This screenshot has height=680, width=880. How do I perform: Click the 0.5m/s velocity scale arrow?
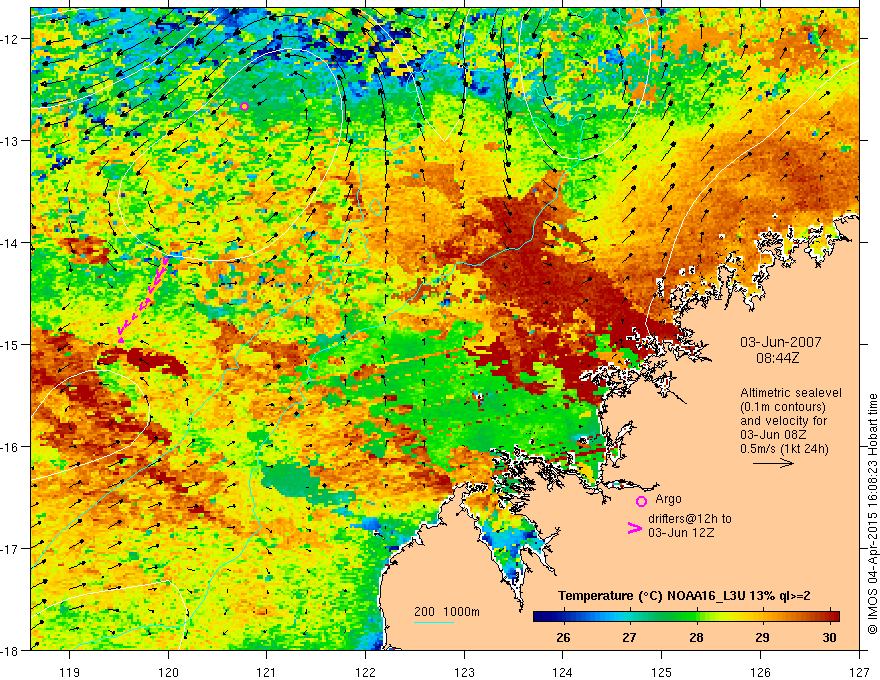click(x=773, y=463)
